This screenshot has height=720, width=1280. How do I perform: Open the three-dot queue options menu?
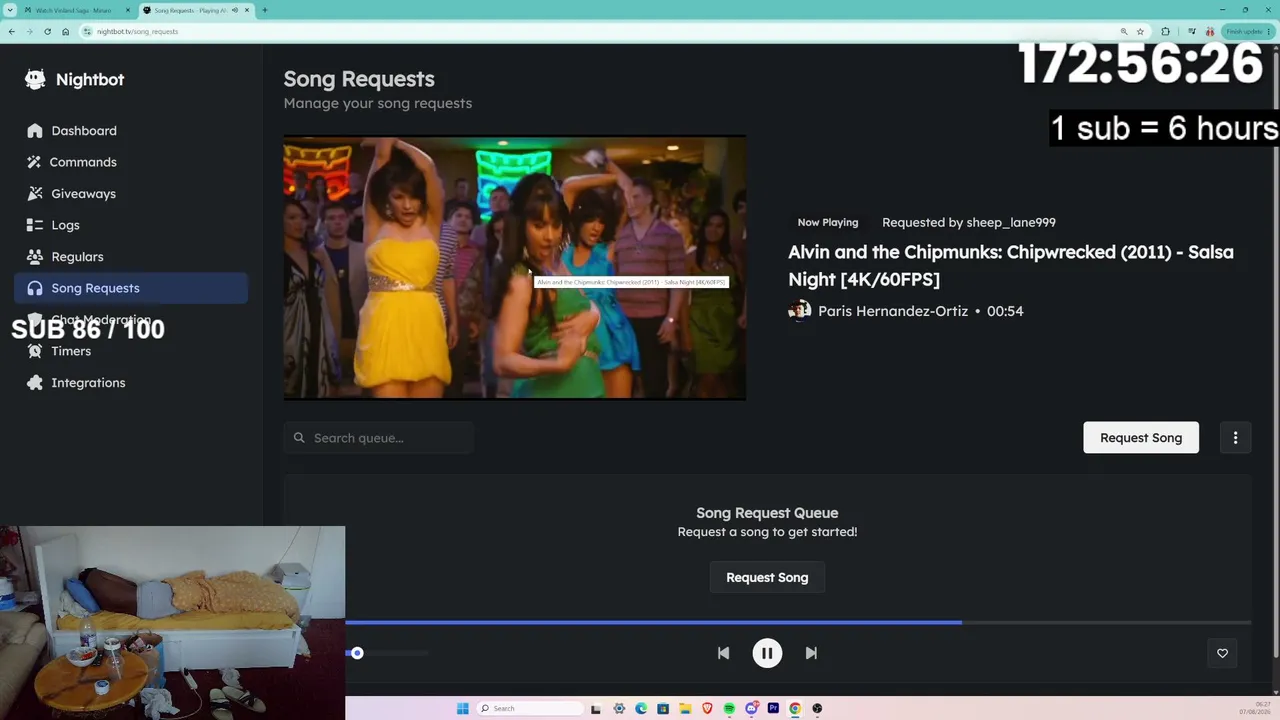(1235, 437)
